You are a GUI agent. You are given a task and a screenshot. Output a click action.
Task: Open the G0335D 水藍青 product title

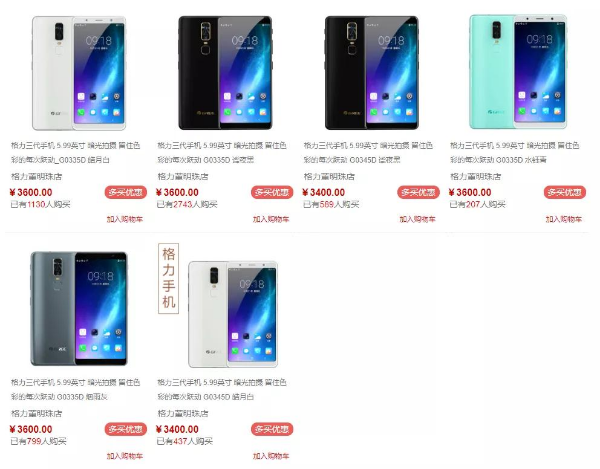515,153
